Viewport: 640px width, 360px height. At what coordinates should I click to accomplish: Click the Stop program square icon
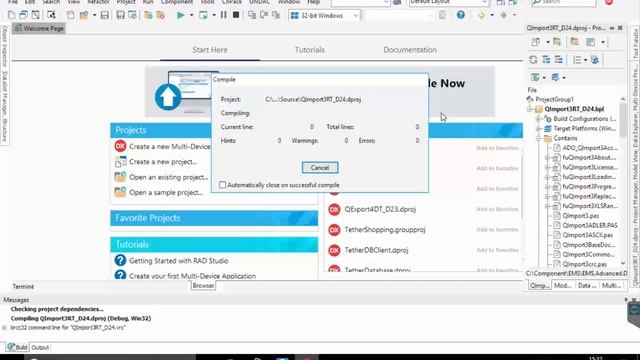click(x=236, y=16)
